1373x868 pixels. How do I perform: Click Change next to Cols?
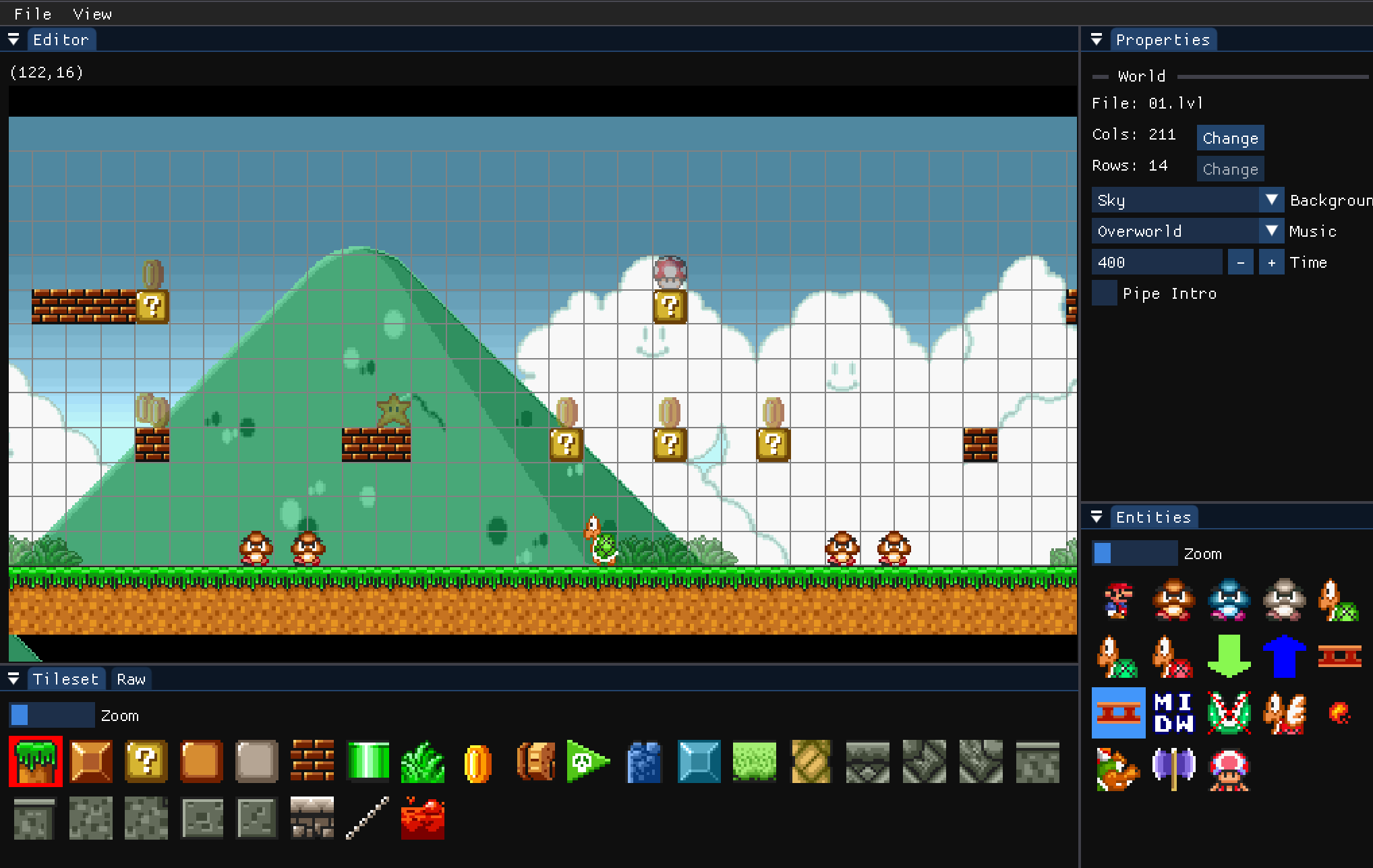point(1230,138)
